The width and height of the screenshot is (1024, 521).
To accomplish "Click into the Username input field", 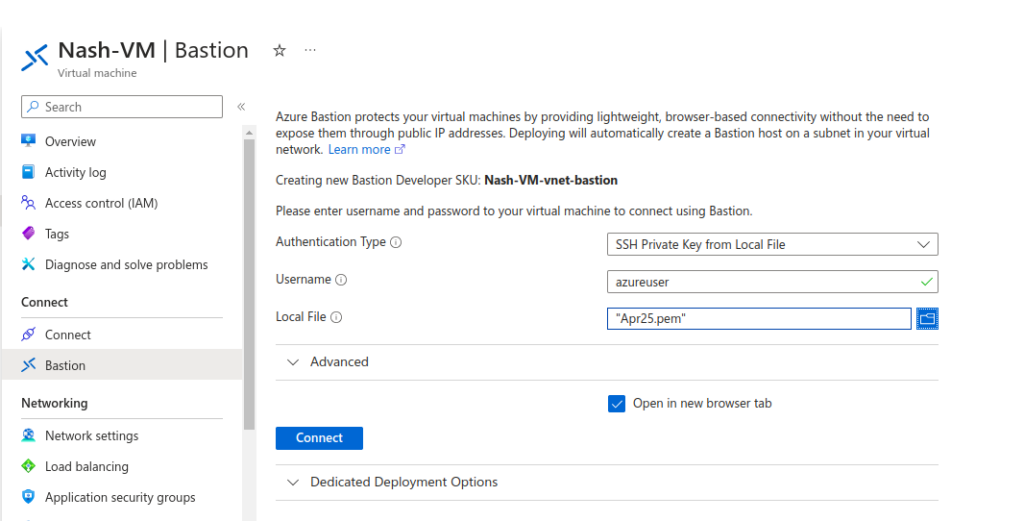I will point(760,282).
